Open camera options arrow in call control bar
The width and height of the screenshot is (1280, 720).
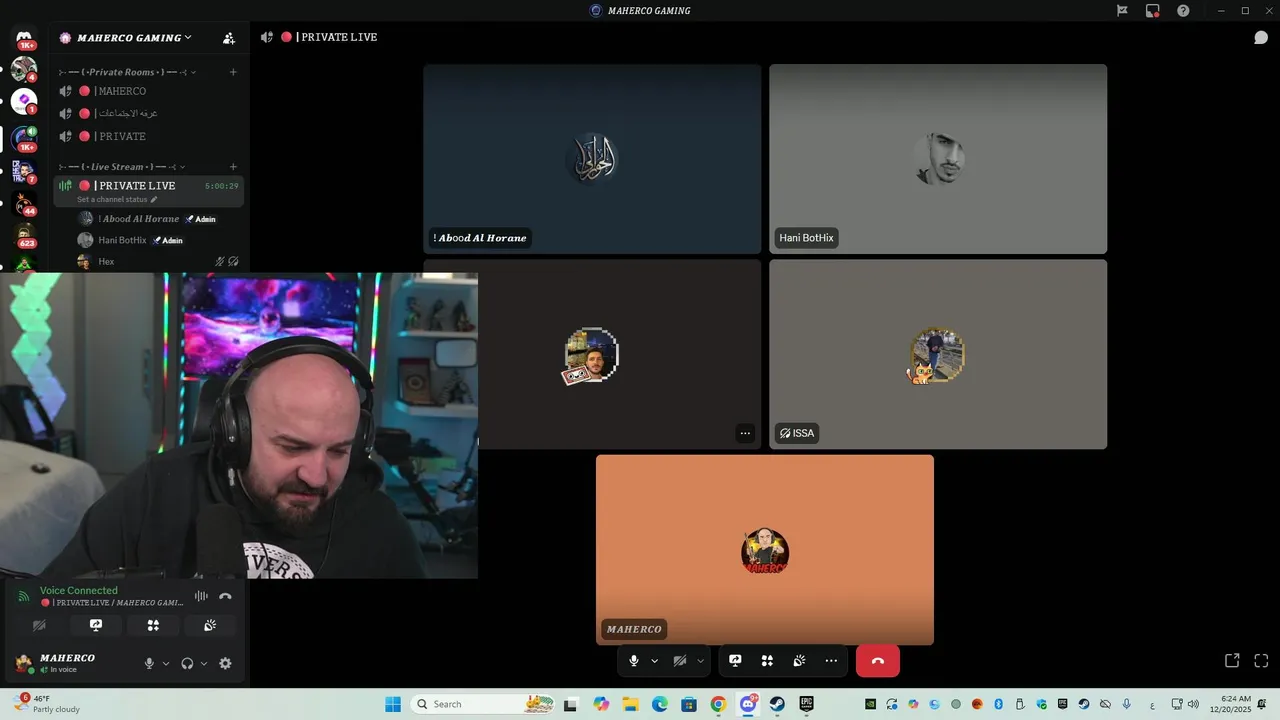pos(700,661)
